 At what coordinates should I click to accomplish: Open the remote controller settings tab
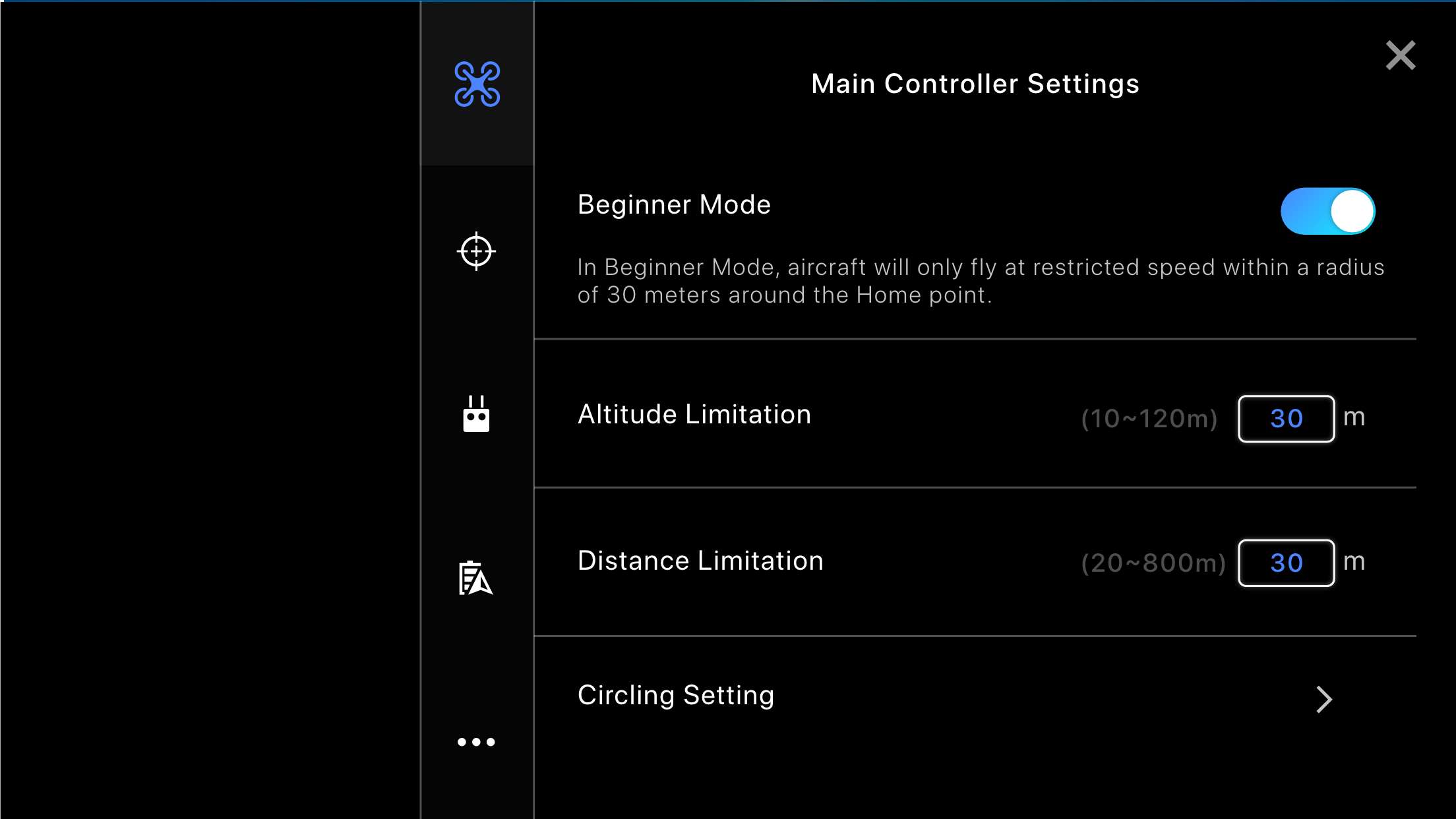[476, 415]
